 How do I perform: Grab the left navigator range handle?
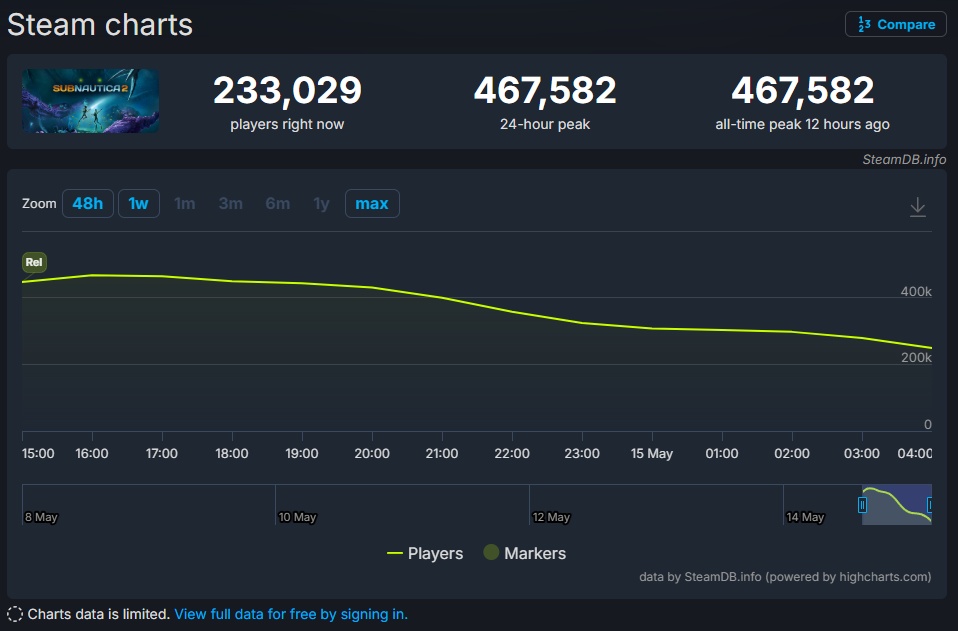pyautogui.click(x=862, y=505)
